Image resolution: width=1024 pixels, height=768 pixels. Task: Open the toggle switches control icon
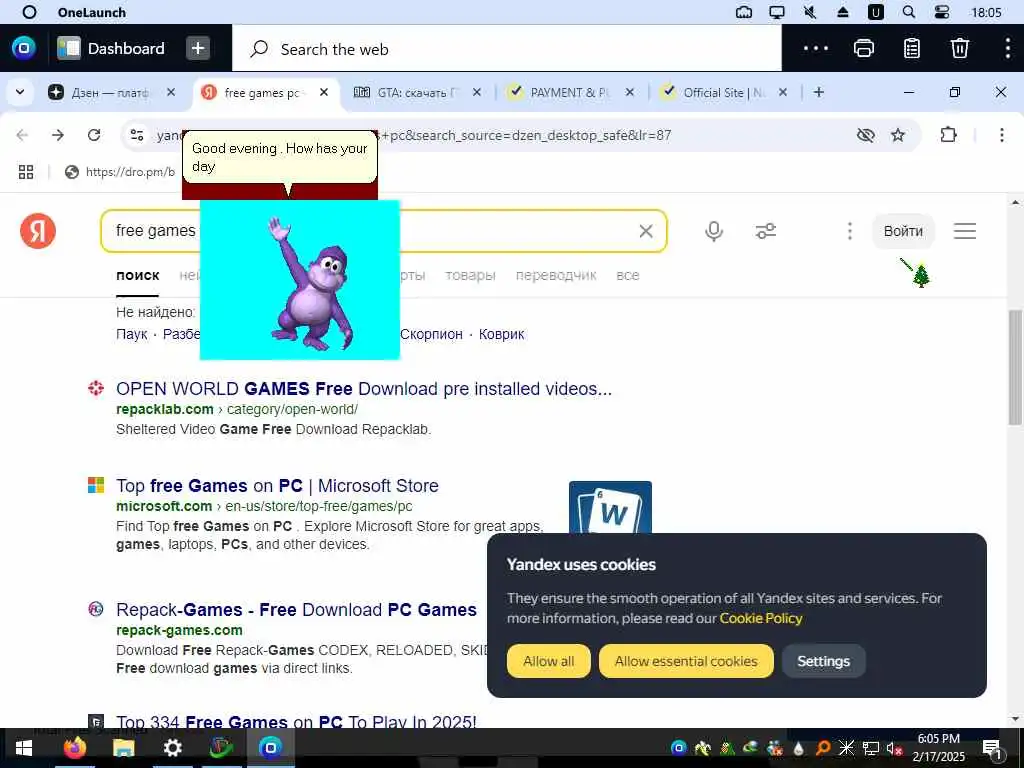[x=942, y=12]
